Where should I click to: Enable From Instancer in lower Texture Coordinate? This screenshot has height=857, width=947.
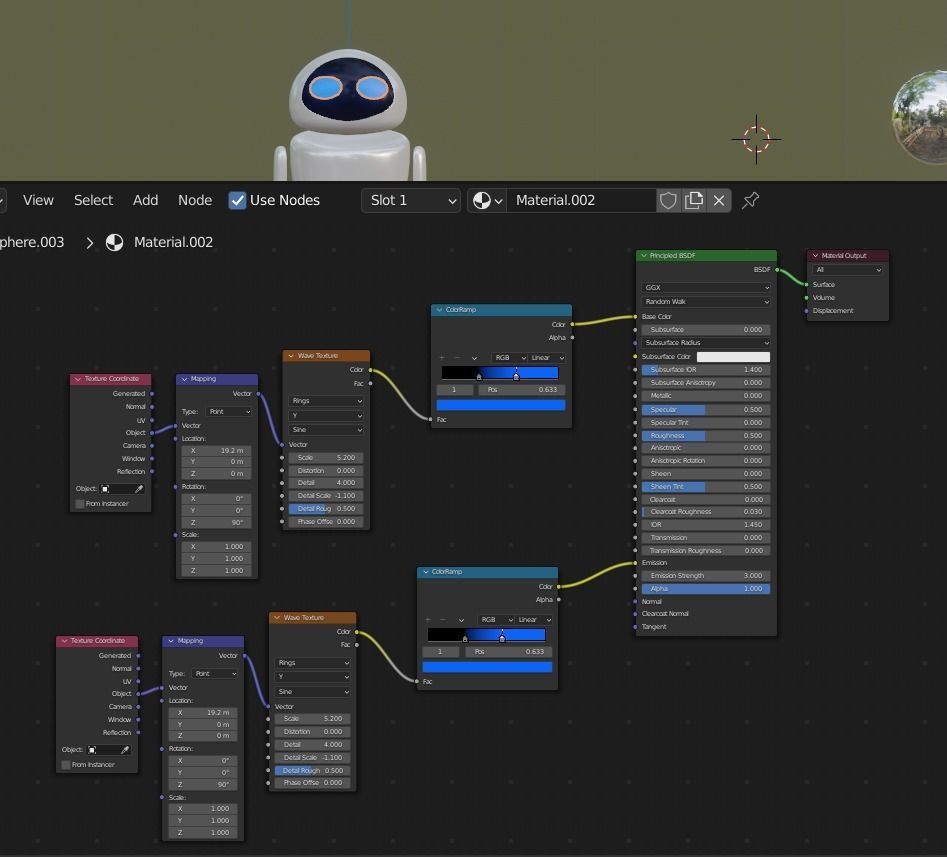tap(66, 765)
